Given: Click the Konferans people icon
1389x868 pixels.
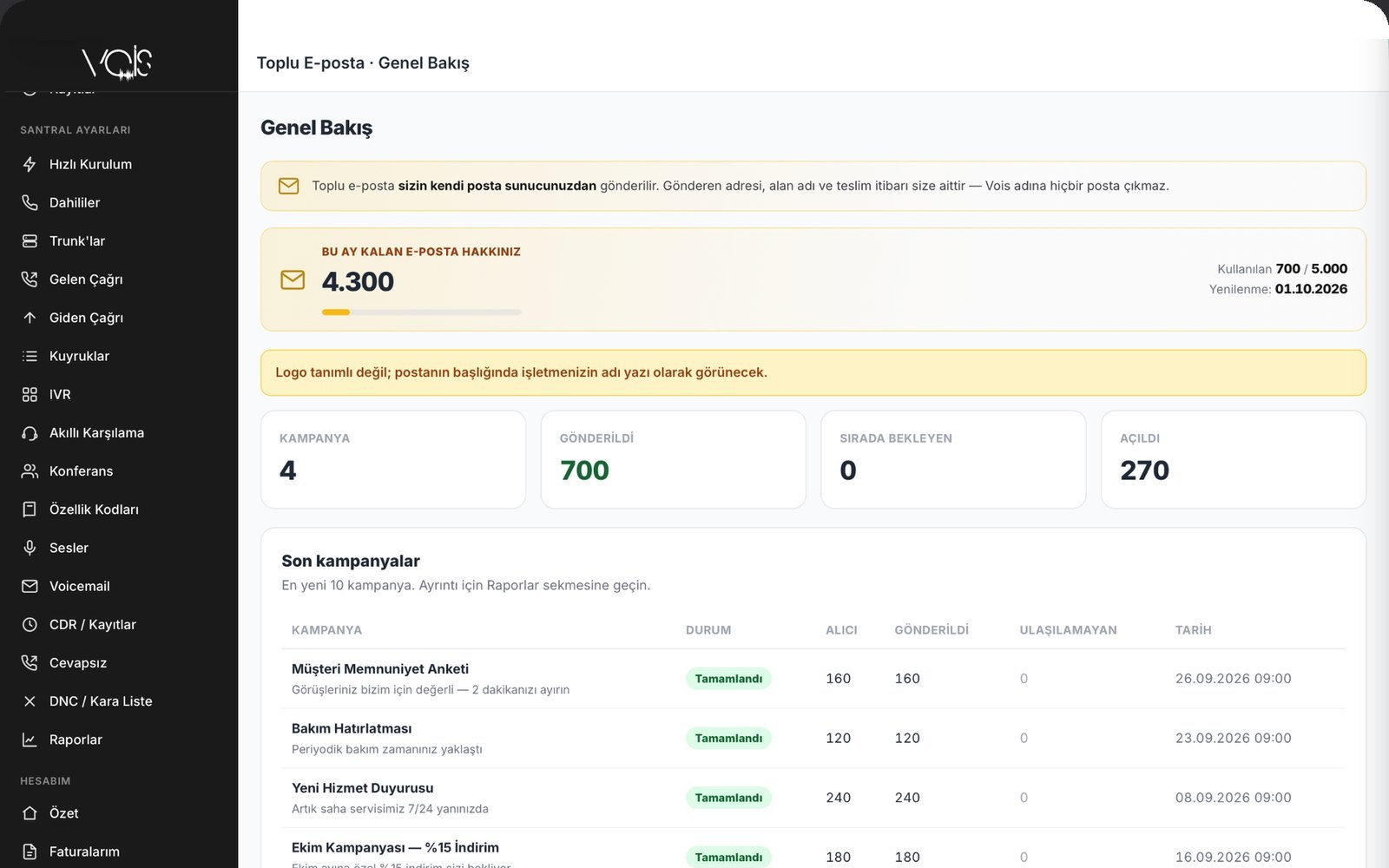Looking at the screenshot, I should pyautogui.click(x=30, y=471).
